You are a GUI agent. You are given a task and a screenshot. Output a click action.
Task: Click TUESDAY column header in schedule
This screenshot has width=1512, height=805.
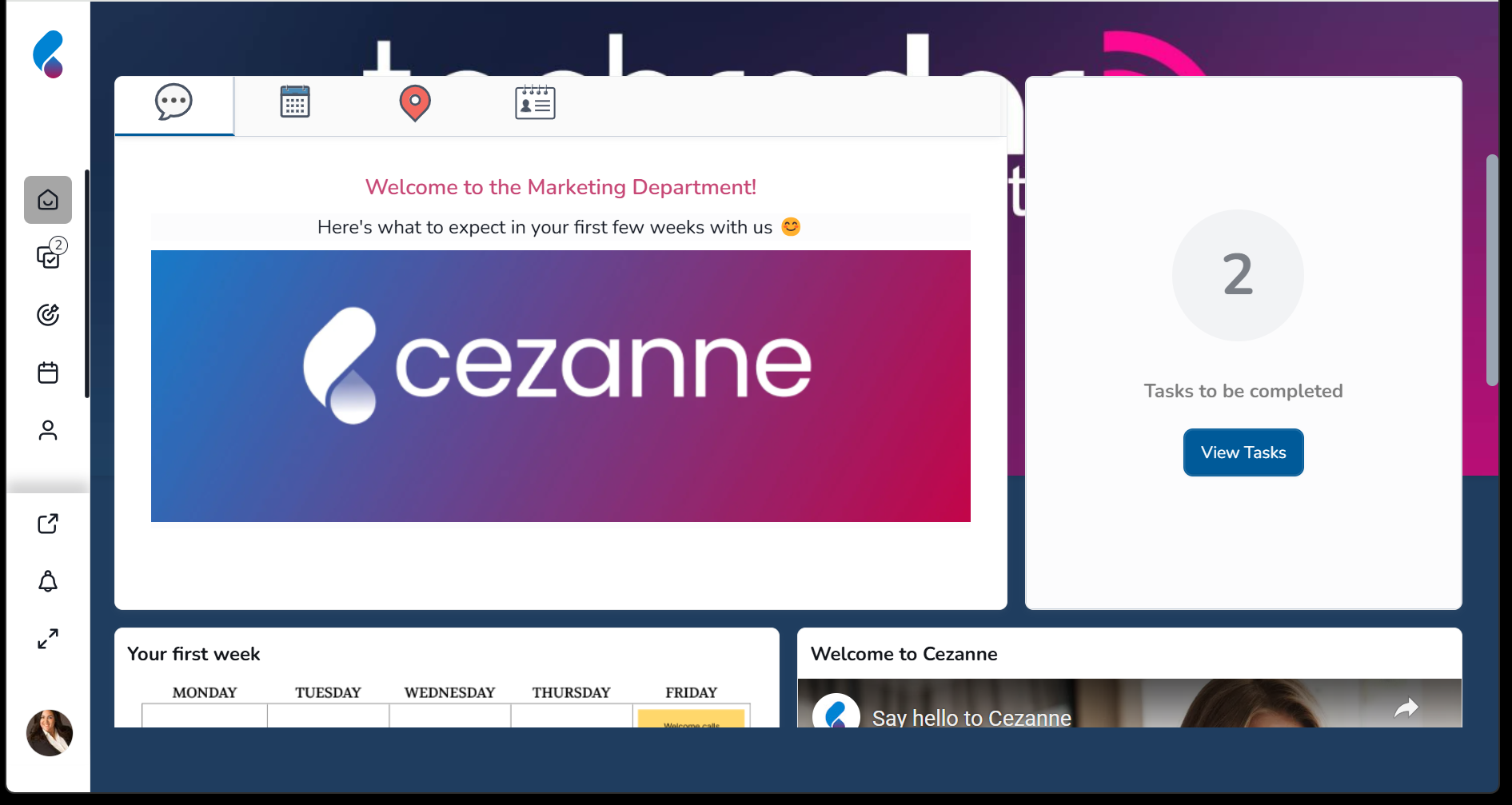click(328, 692)
